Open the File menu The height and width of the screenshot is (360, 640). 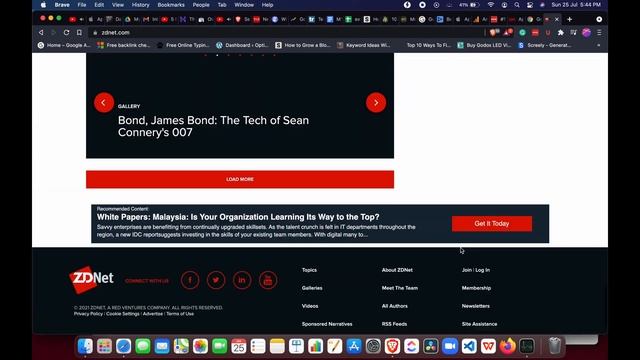pos(82,5)
